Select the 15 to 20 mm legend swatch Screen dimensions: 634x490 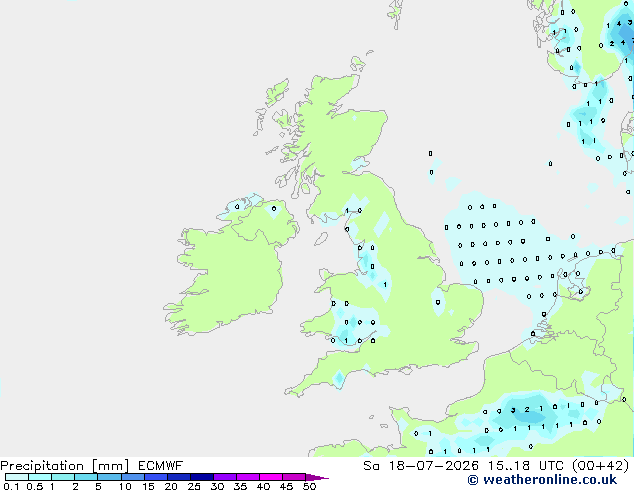(155, 477)
